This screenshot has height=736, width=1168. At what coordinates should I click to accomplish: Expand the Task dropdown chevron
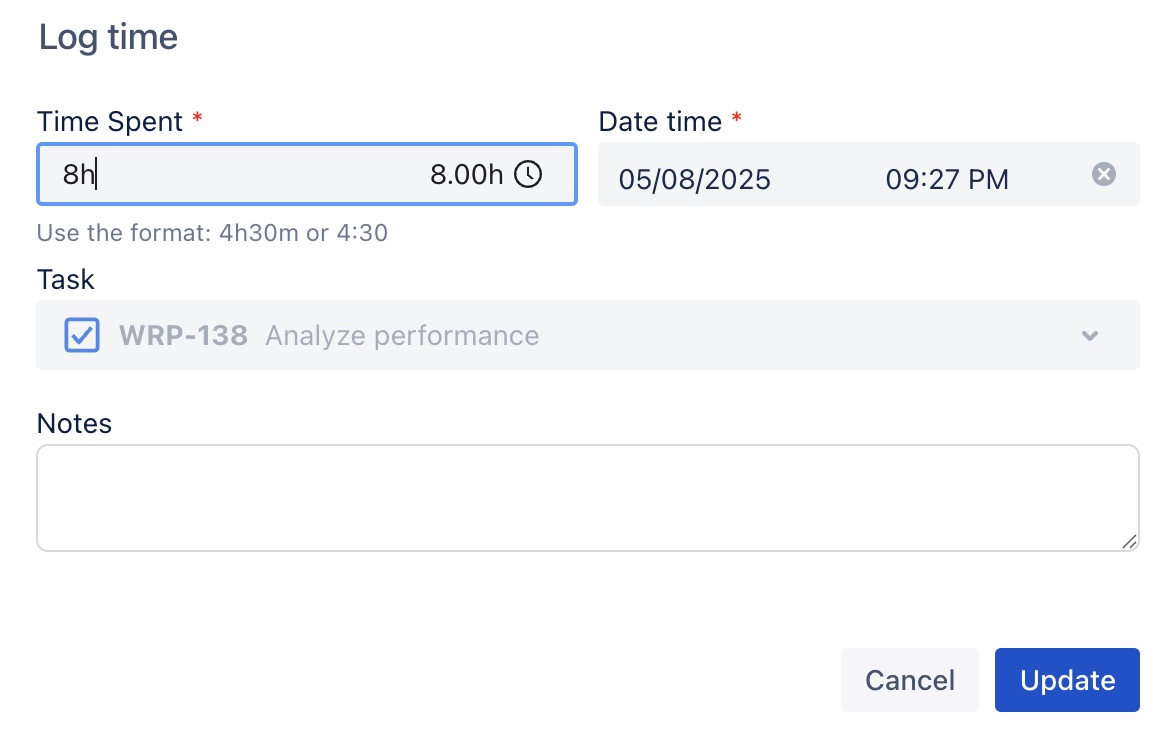point(1090,335)
